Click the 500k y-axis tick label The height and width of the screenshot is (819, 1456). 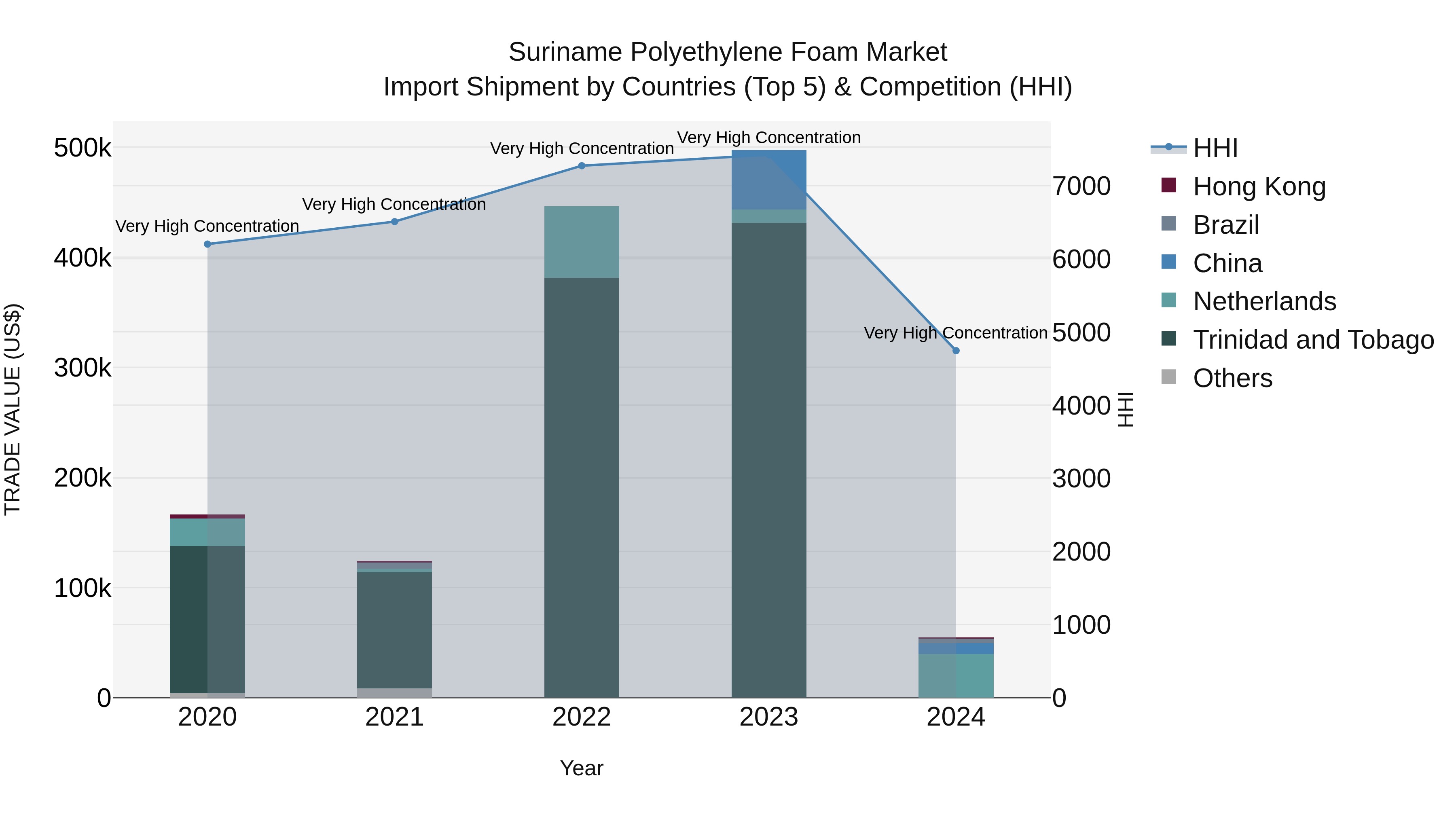(83, 148)
